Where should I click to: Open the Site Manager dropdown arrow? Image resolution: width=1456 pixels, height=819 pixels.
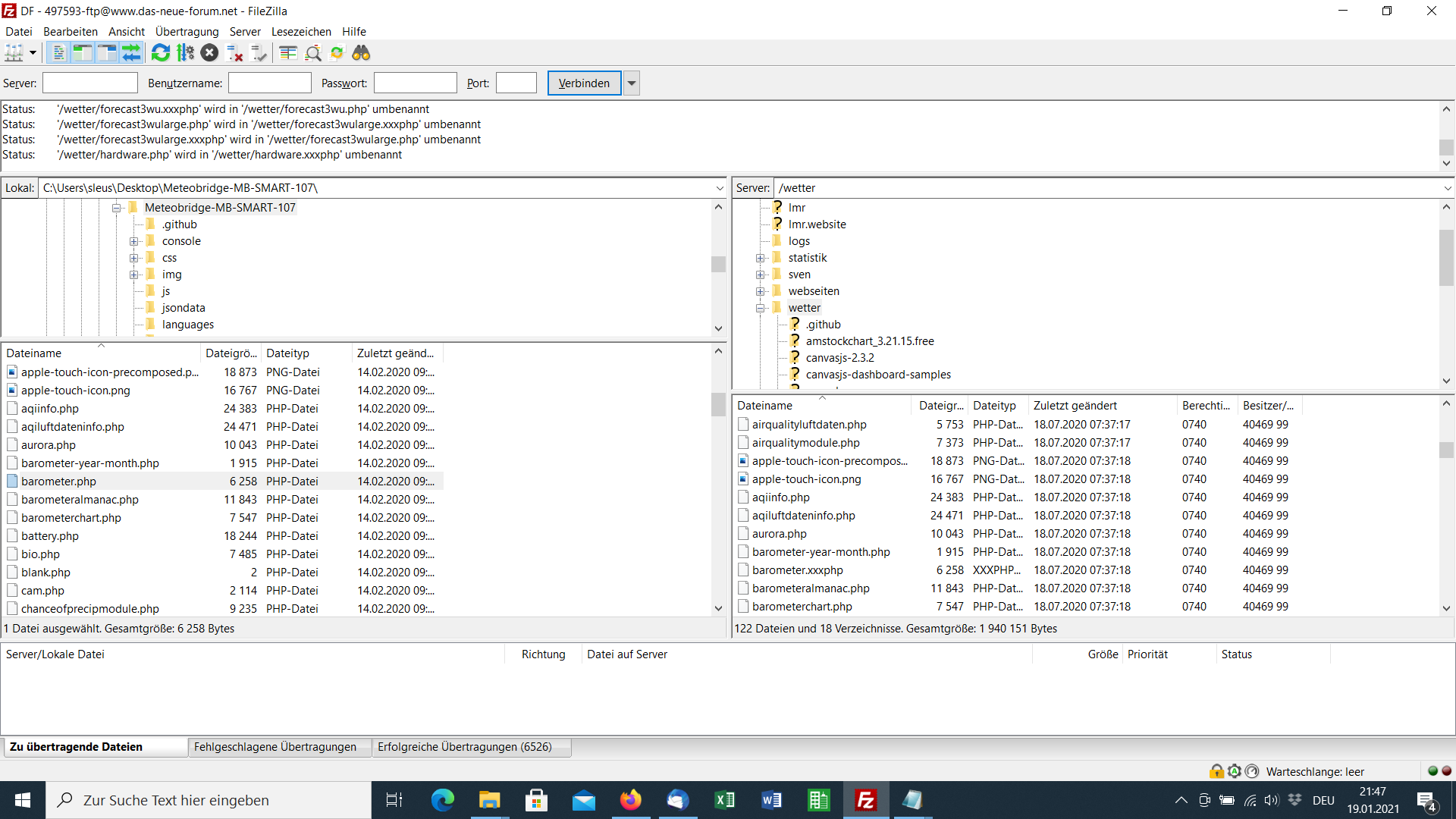point(33,53)
